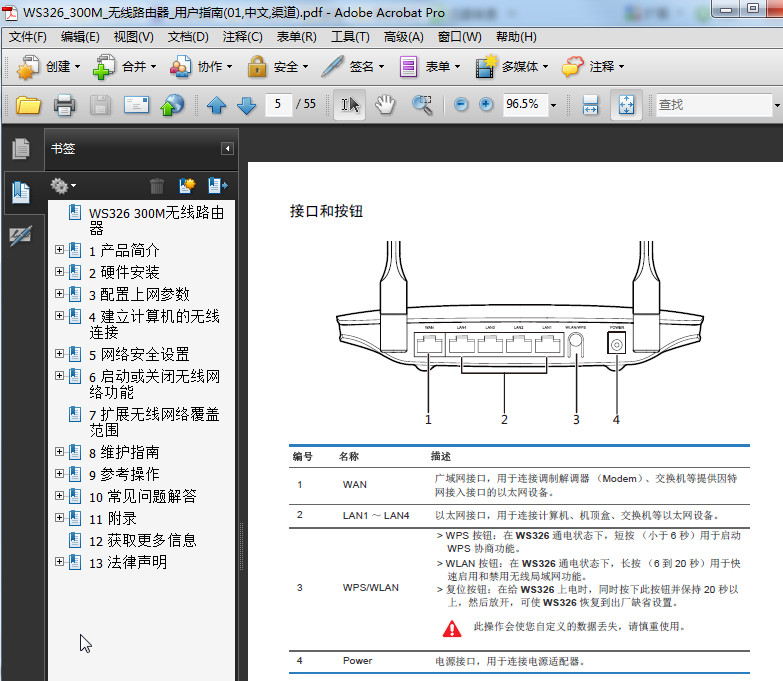
Task: Open the 工具(T) menu
Action: click(350, 37)
